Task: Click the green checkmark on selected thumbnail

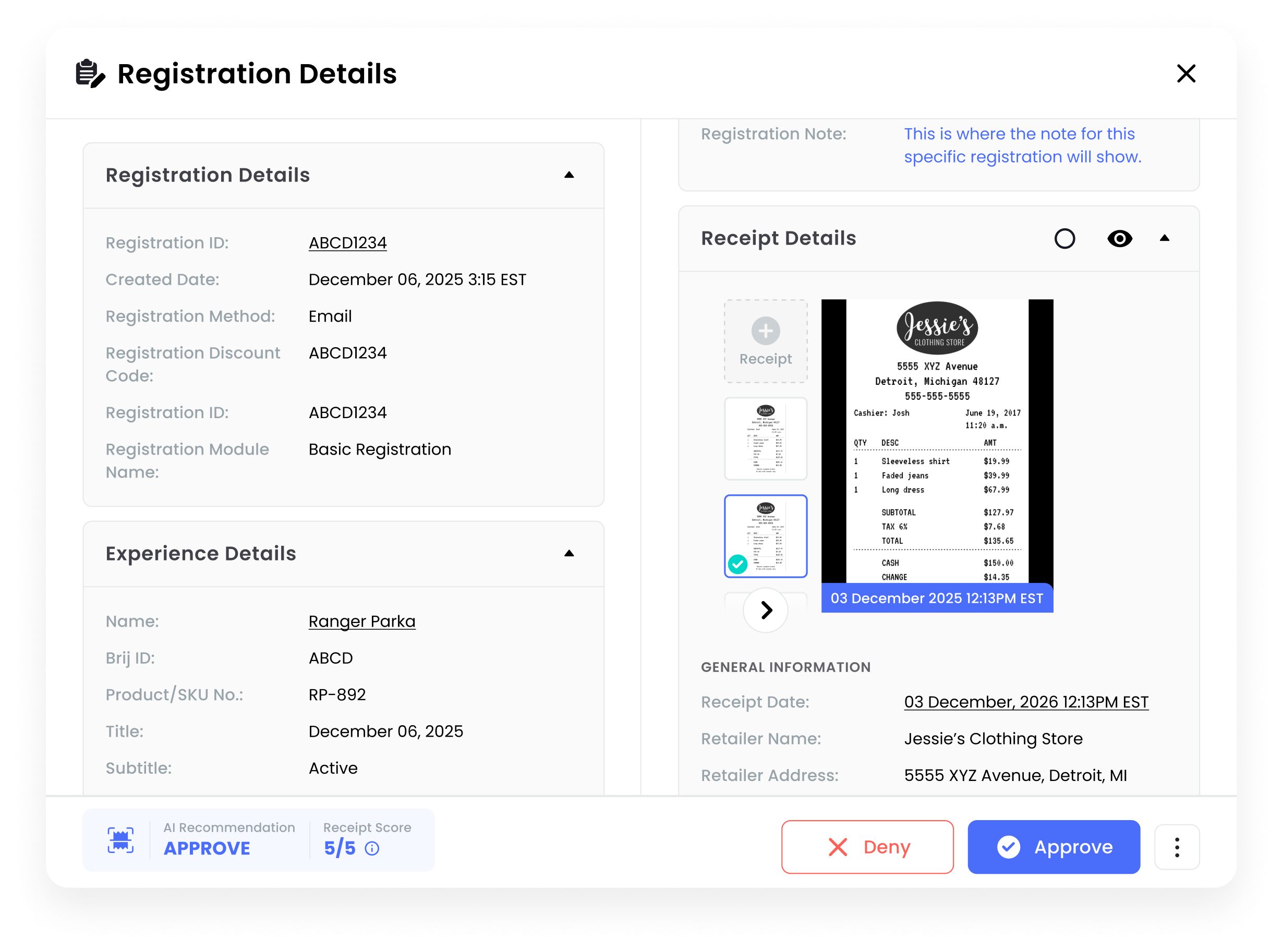Action: point(738,564)
